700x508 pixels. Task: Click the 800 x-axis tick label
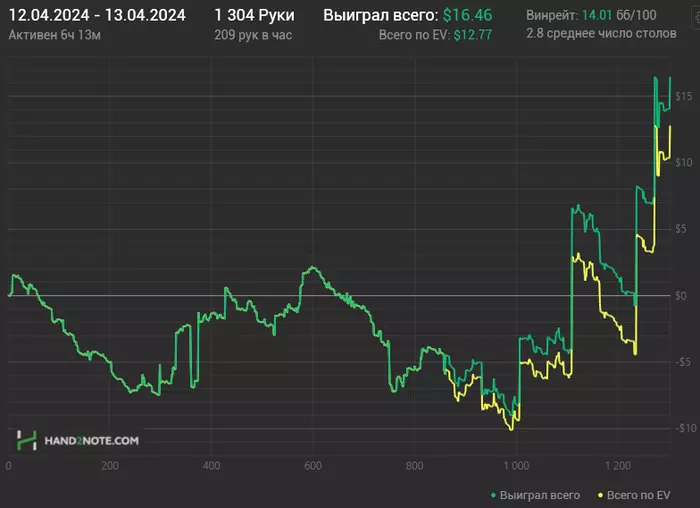[415, 466]
